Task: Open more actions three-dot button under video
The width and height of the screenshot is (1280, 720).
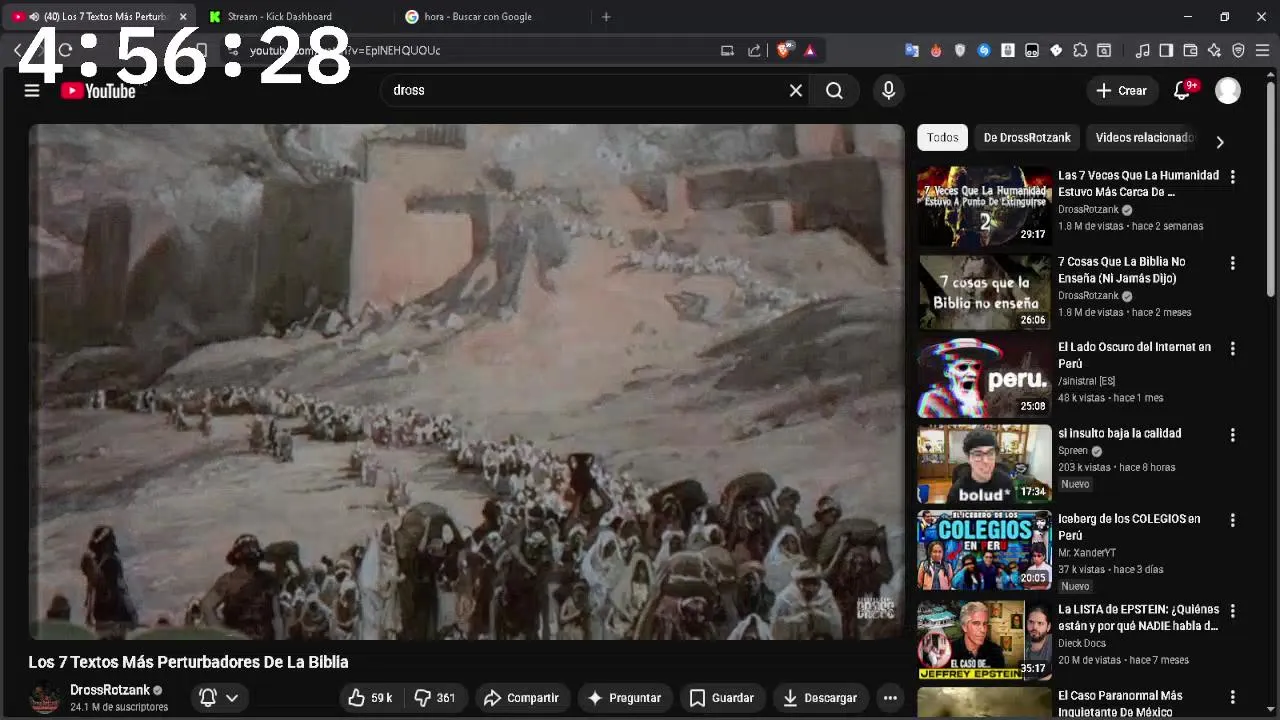Action: pyautogui.click(x=890, y=698)
